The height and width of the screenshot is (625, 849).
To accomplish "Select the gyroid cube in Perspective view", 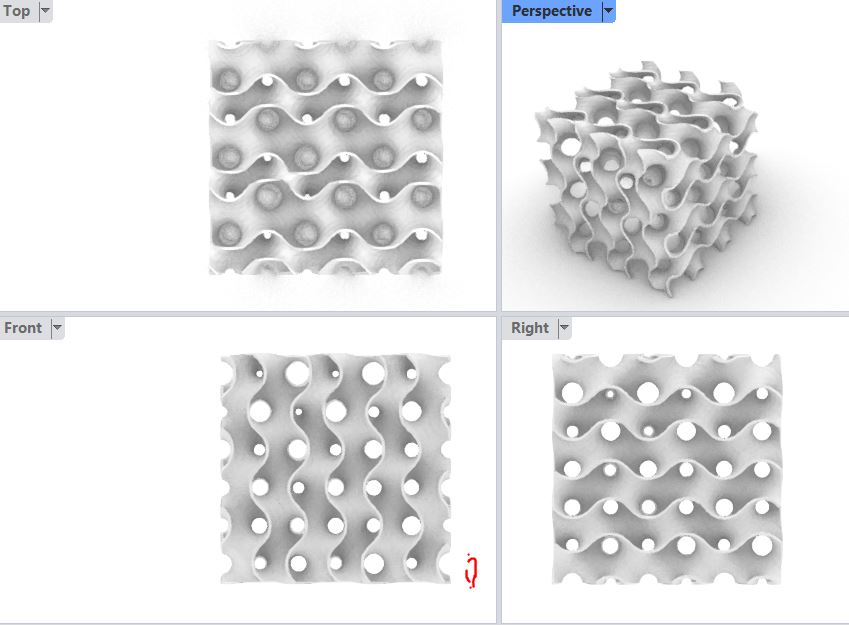I will (x=647, y=179).
